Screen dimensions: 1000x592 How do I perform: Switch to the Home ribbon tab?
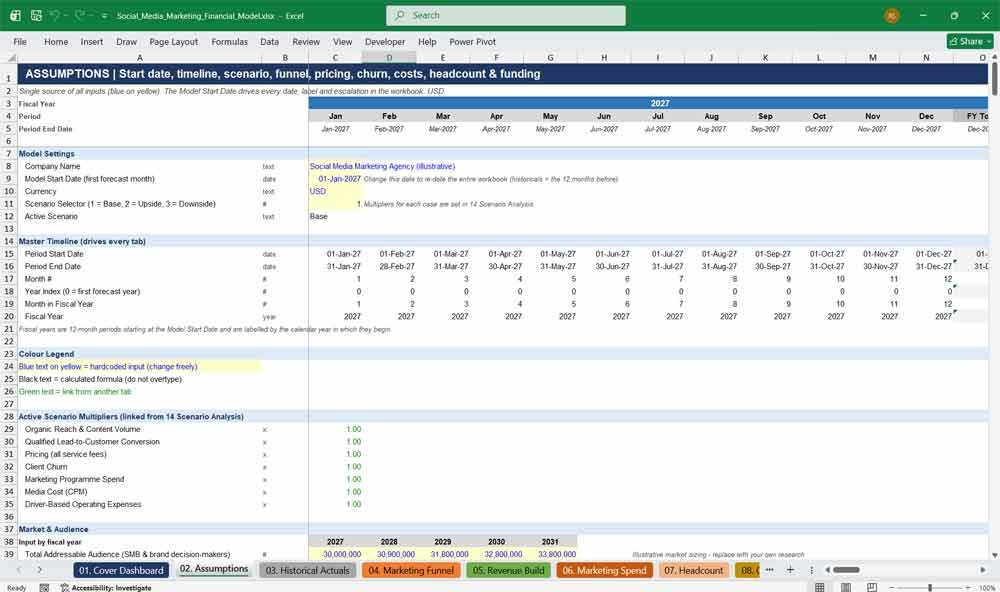pos(56,41)
